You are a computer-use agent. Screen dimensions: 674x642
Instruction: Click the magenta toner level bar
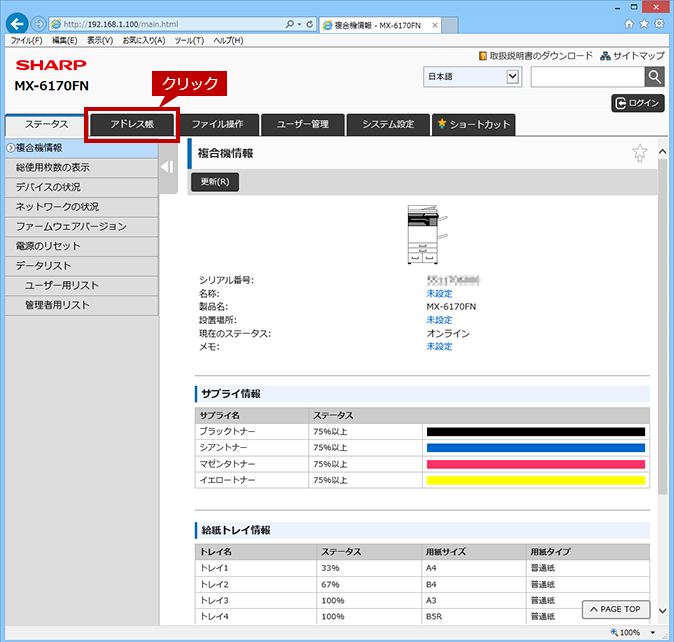point(536,464)
